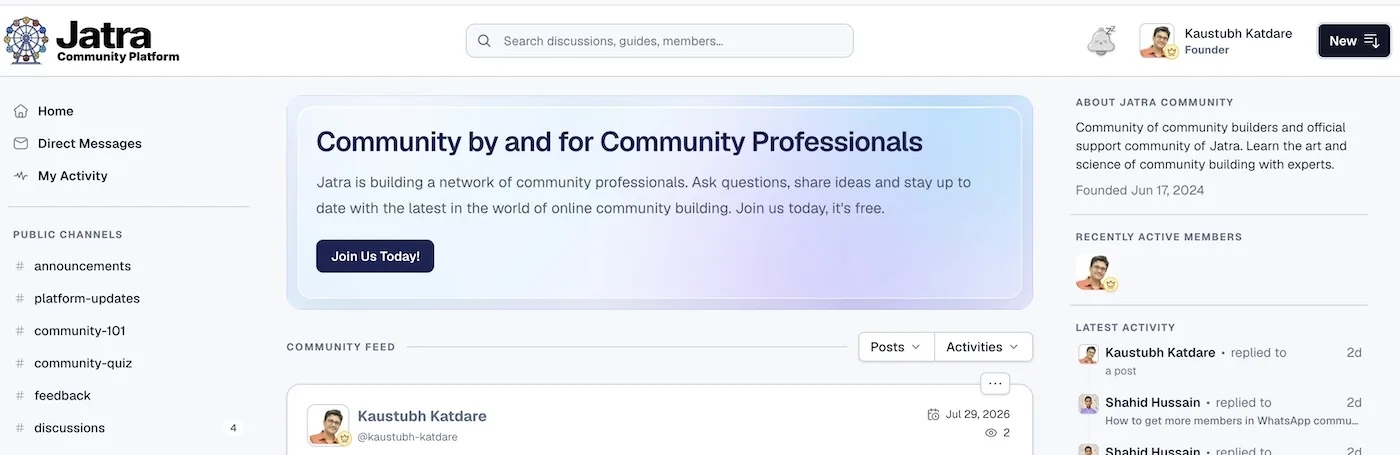This screenshot has height=455, width=1400.
Task: Click the Direct Messages envelope icon
Action: (x=21, y=143)
